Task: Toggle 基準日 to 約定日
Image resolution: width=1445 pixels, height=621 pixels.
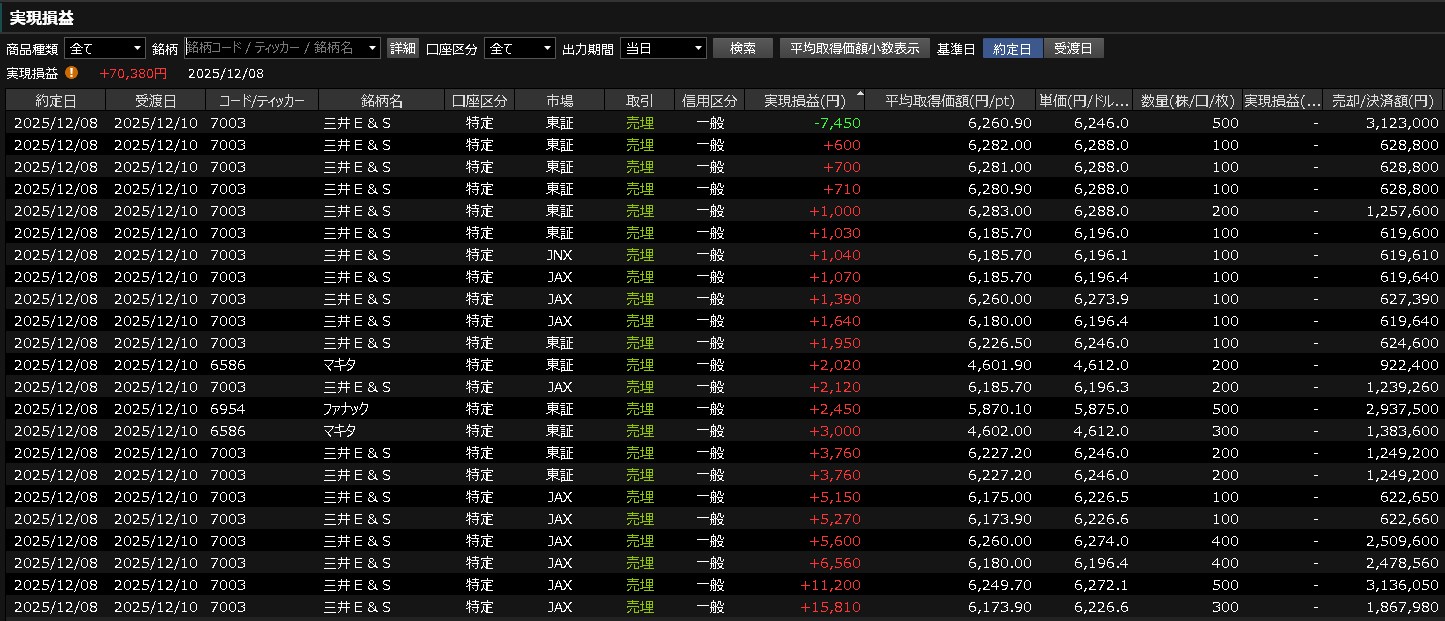Action: click(1012, 48)
